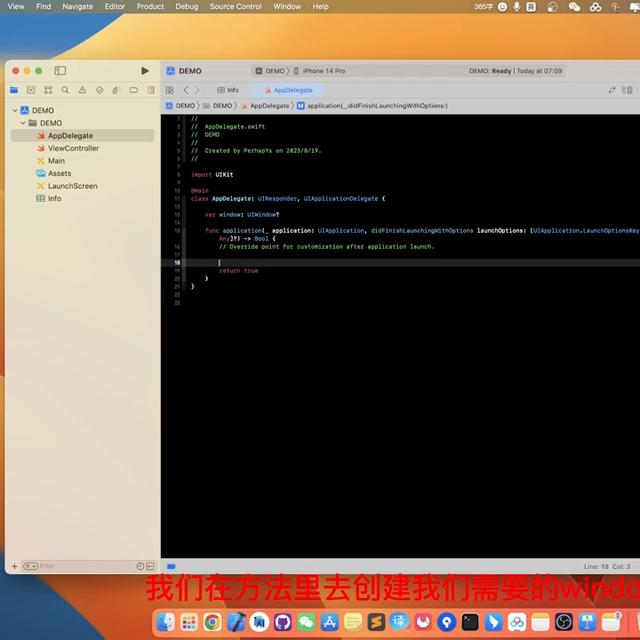Open DEMO project in jump bar
Screen dimensions: 640x640
click(180, 106)
